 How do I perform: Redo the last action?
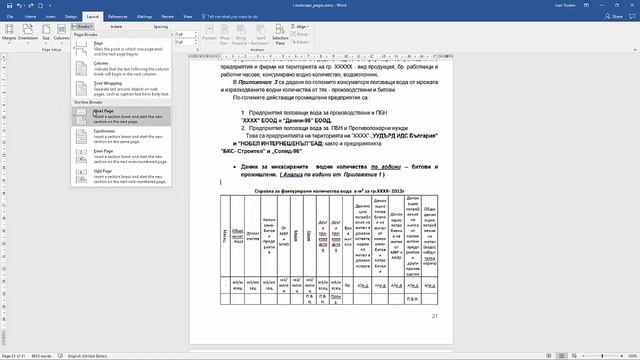(x=31, y=5)
